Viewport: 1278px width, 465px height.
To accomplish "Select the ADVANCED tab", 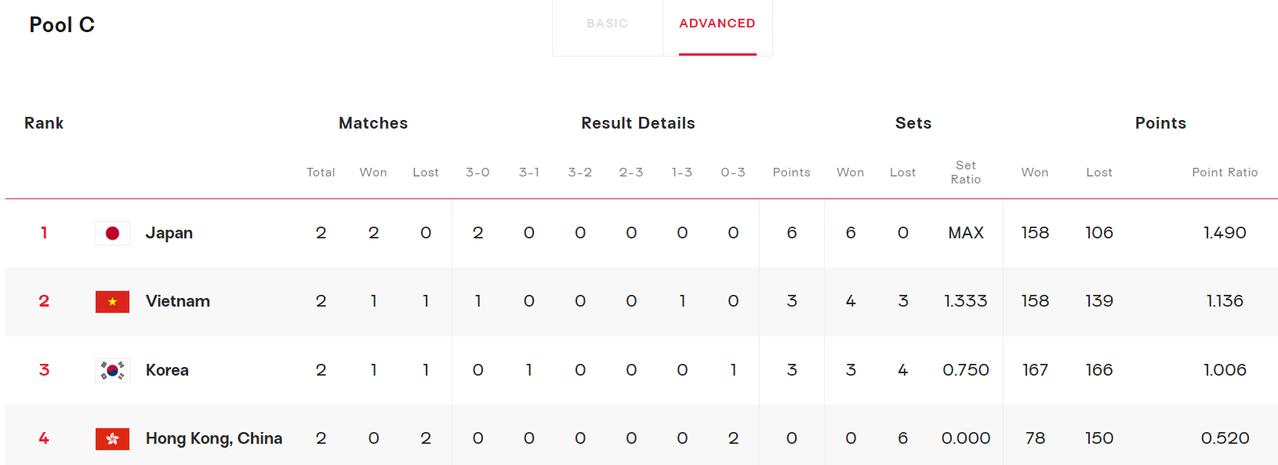I will pyautogui.click(x=717, y=23).
